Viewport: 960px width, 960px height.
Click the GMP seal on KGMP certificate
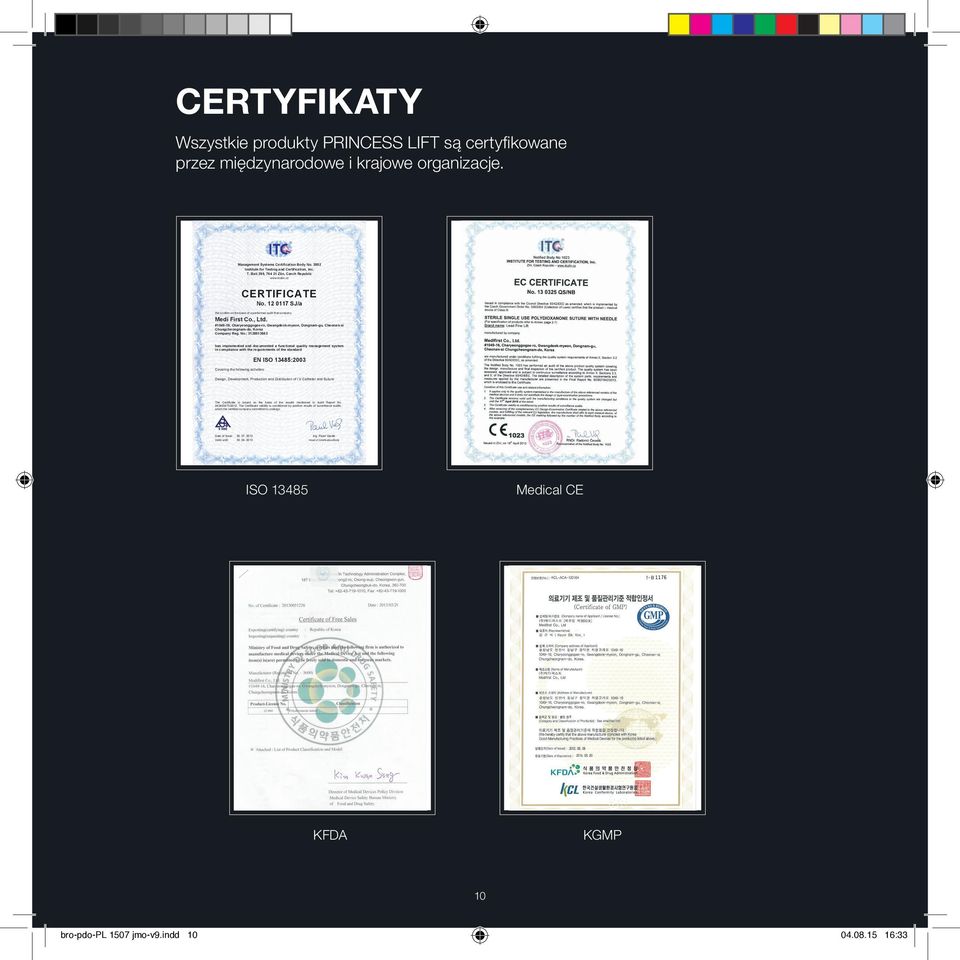click(x=653, y=617)
